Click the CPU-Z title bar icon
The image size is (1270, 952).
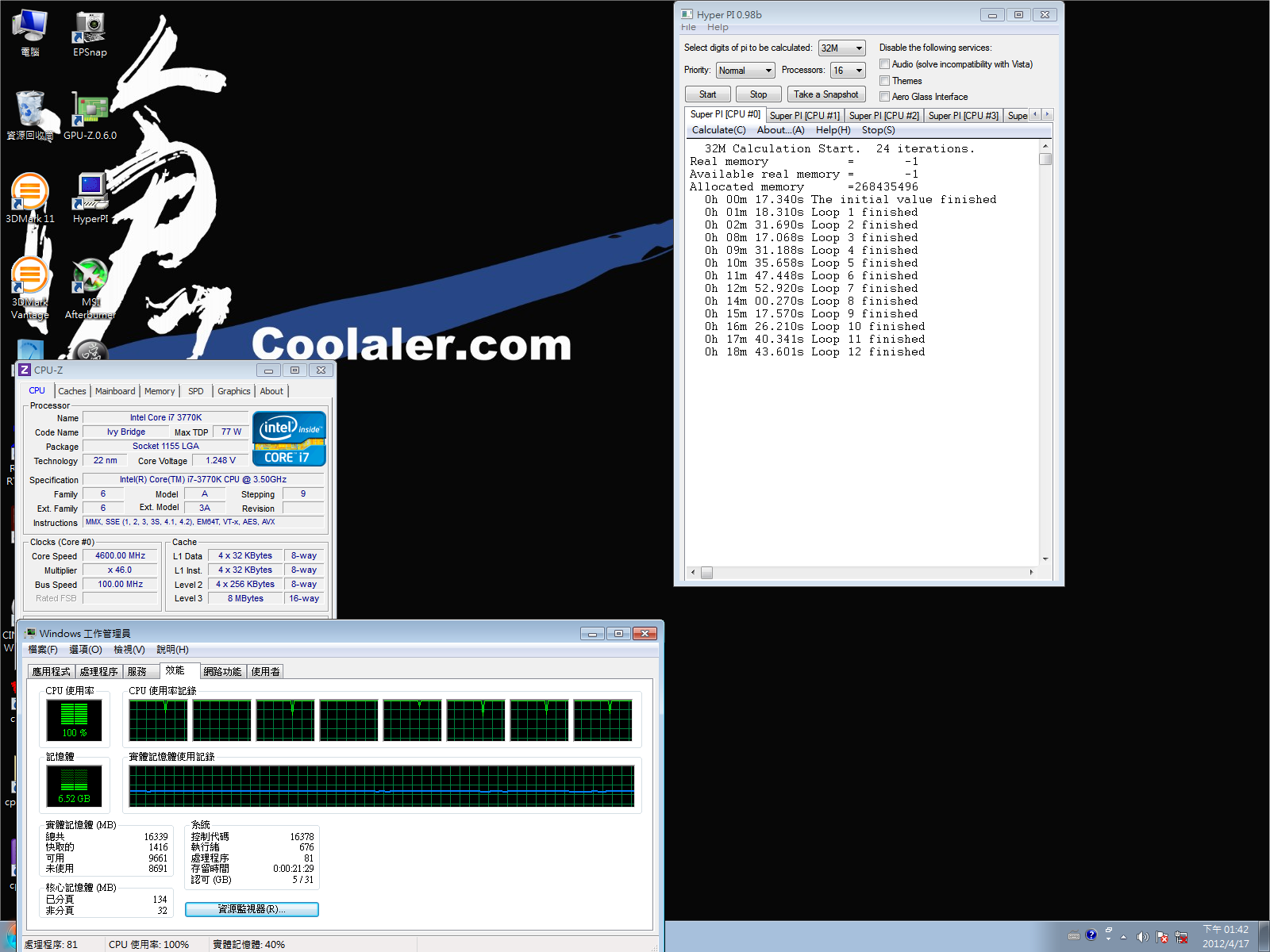click(x=25, y=370)
